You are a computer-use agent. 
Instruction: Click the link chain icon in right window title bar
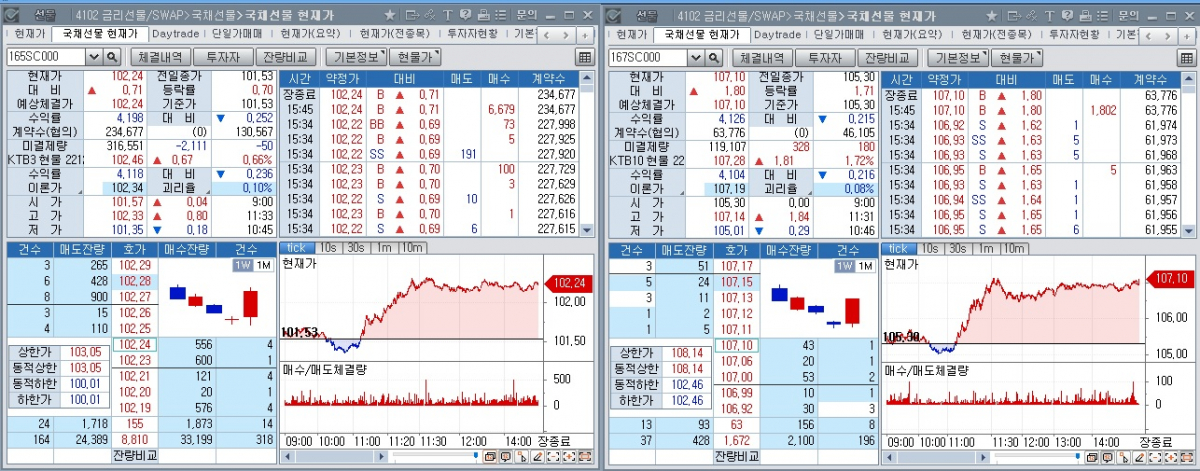[1032, 15]
